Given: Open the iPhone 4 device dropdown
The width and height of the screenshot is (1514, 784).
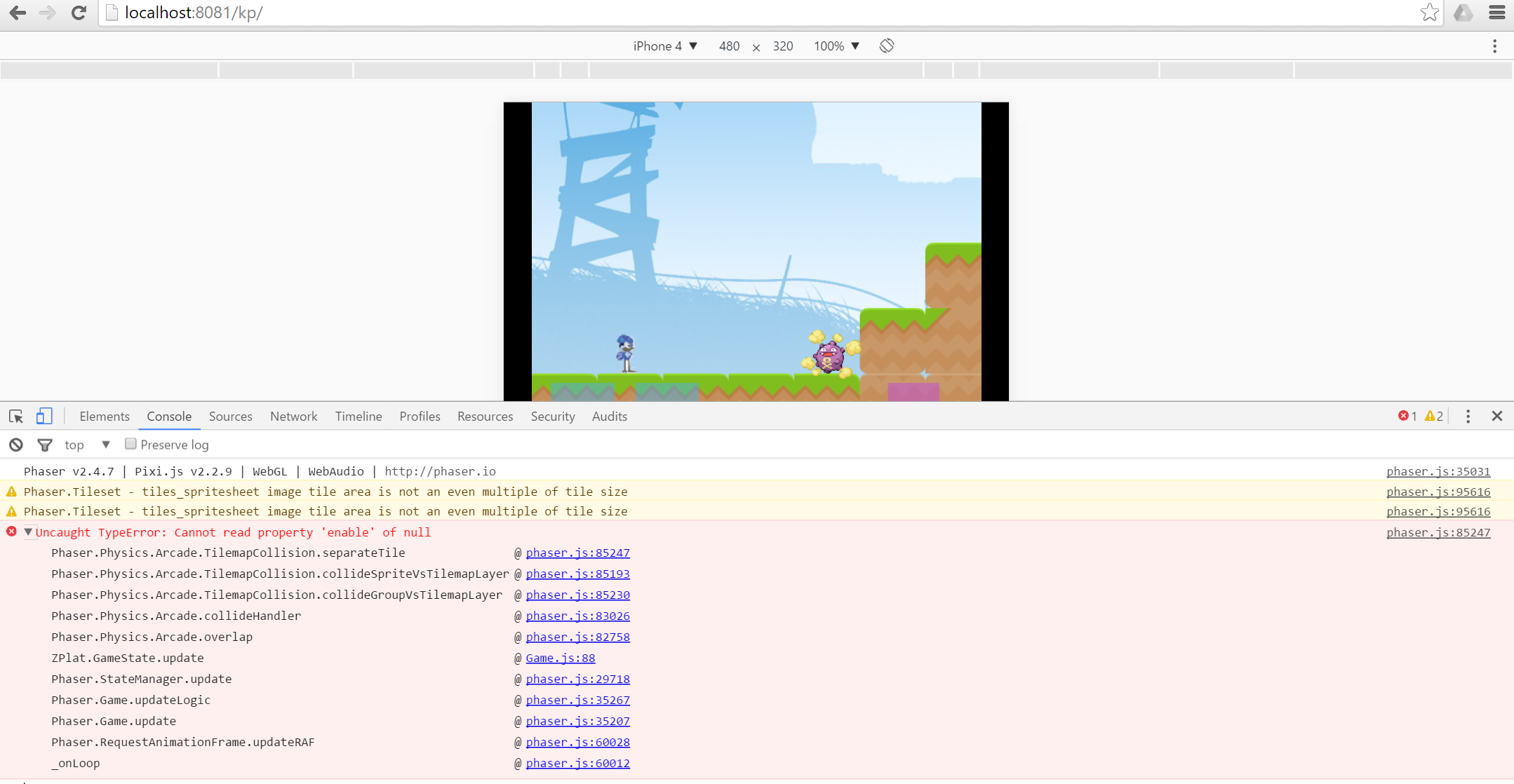Looking at the screenshot, I should click(x=665, y=46).
